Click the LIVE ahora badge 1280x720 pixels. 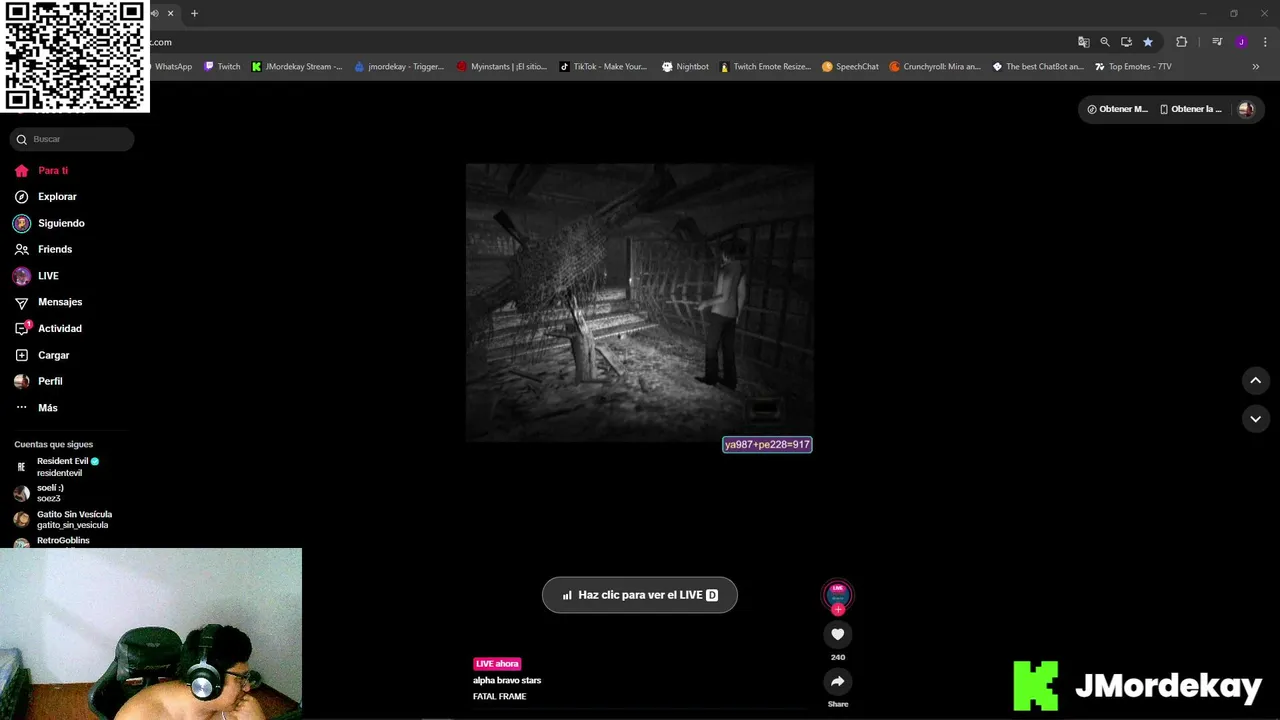[x=497, y=664]
